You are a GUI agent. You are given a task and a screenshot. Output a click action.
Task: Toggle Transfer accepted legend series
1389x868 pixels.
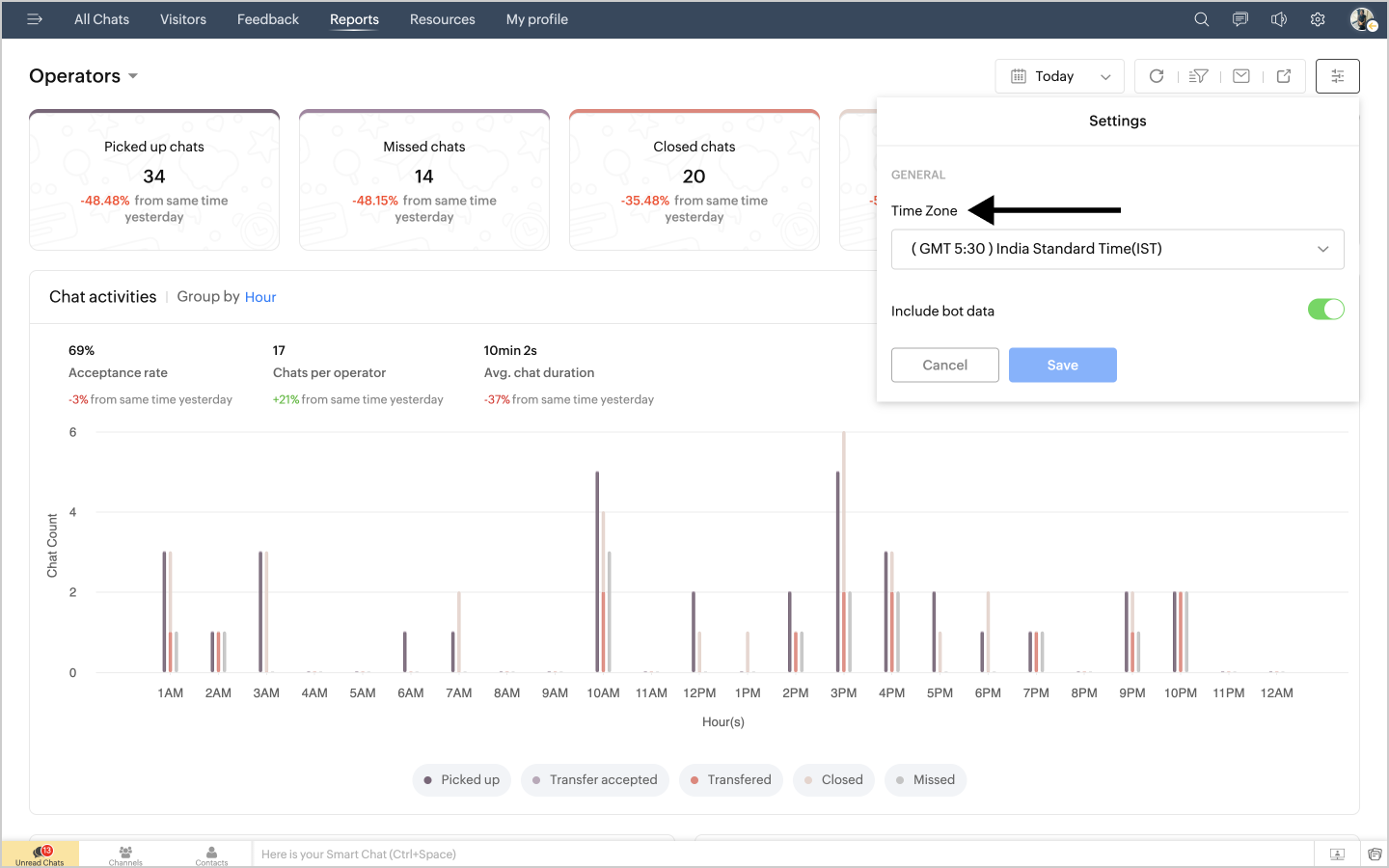[595, 780]
